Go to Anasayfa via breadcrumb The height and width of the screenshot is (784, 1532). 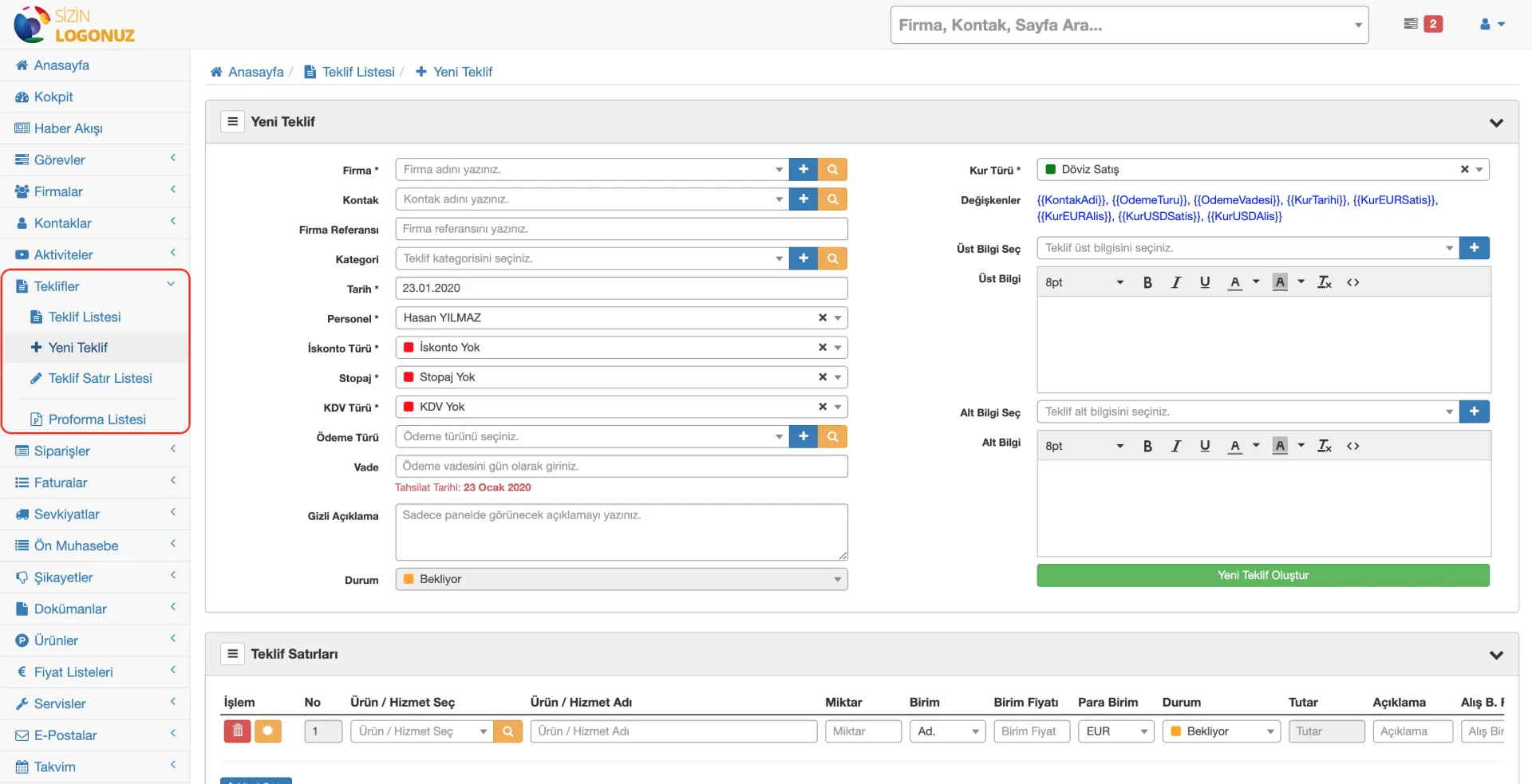pos(247,72)
